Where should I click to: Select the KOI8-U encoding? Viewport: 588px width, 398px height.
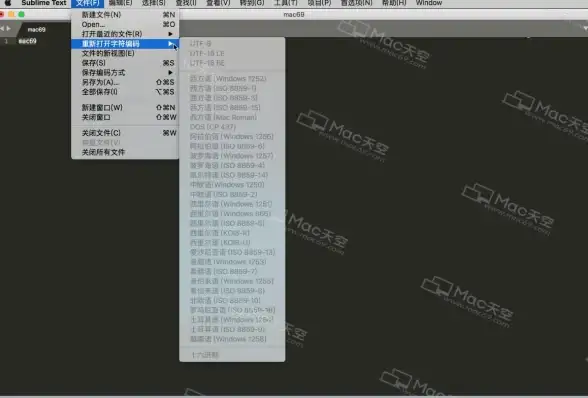(x=232, y=243)
